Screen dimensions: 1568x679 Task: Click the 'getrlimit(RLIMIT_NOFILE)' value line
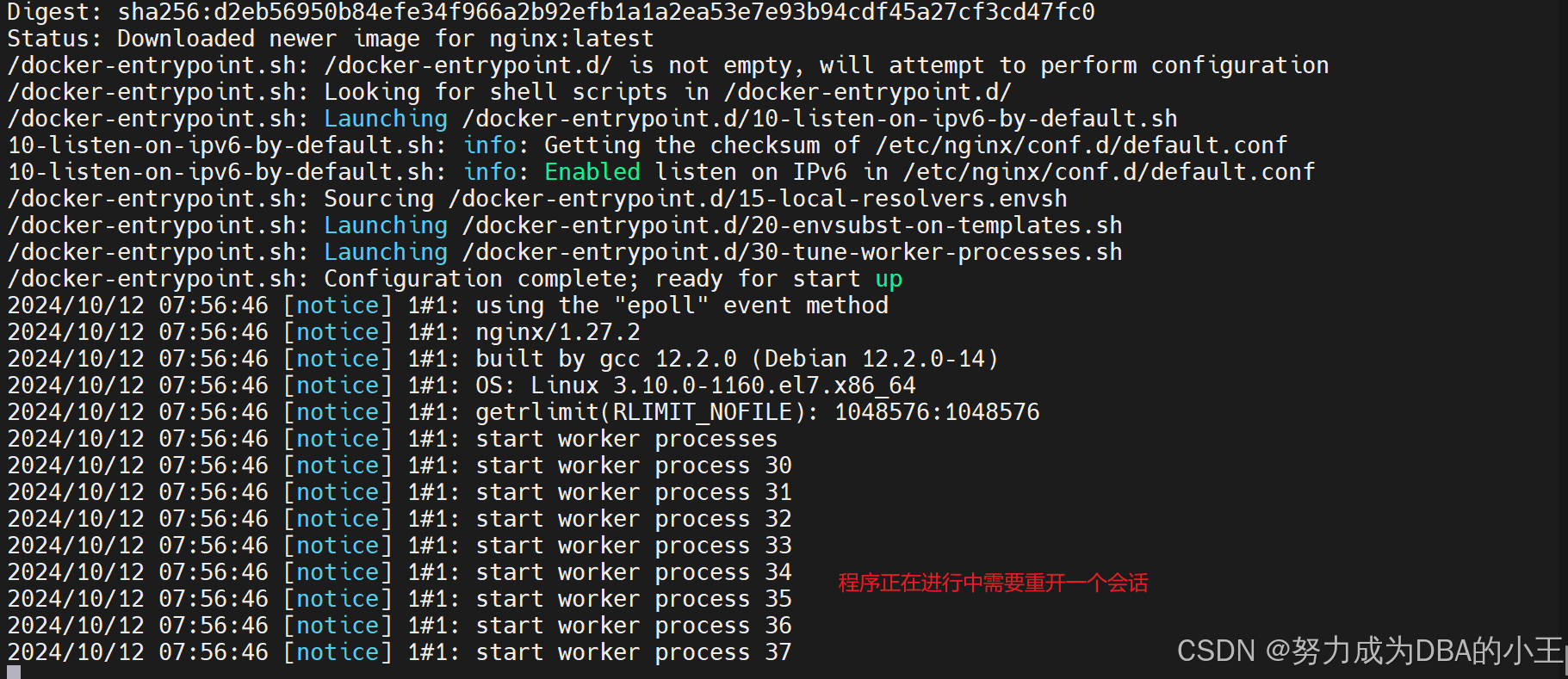(x=524, y=412)
